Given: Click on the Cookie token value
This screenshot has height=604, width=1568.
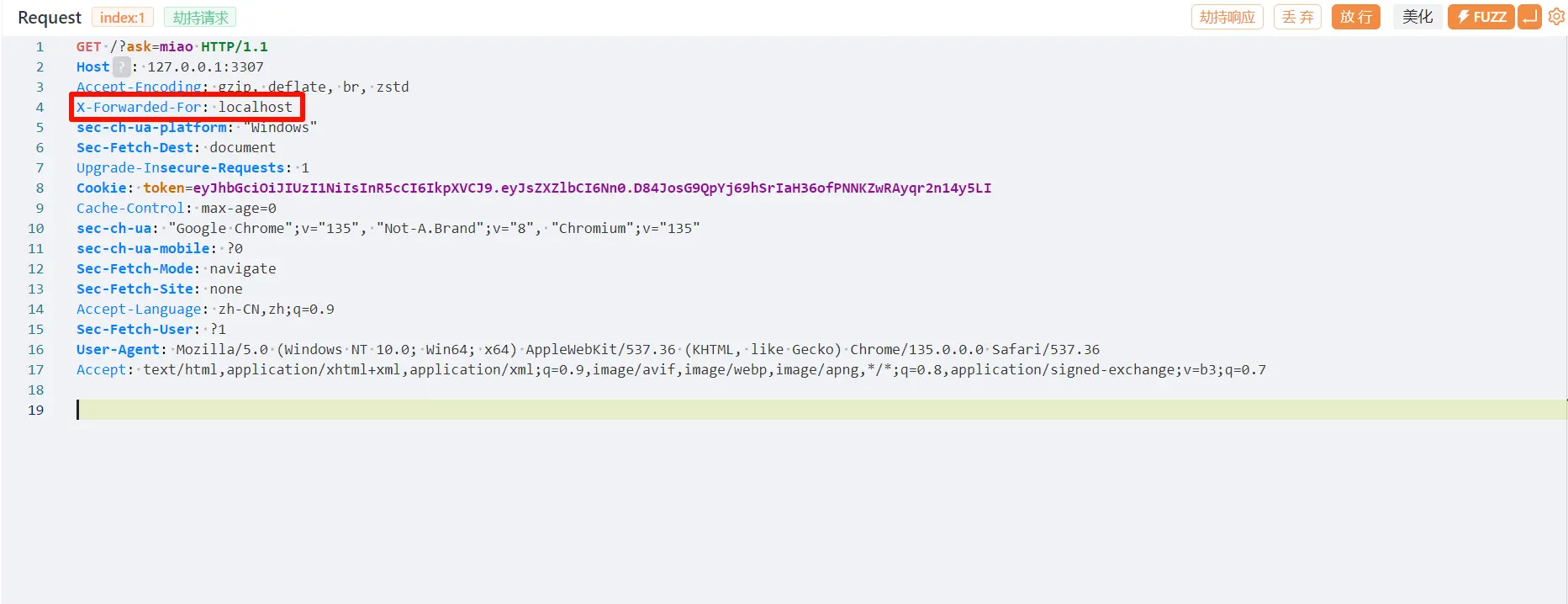Looking at the screenshot, I should (x=592, y=188).
